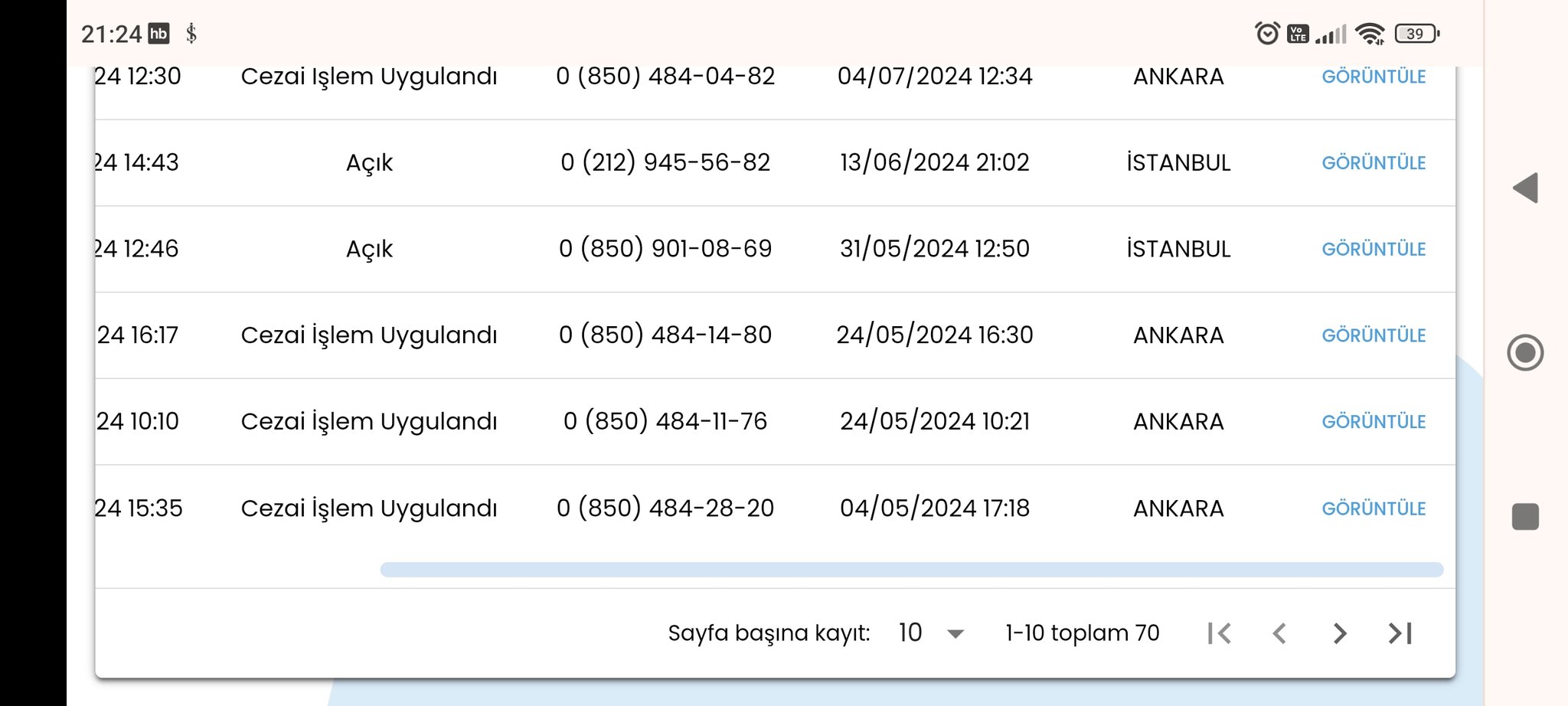Click GÖRÜNTÜLE for the 0 (212) 945-56-82 row
1568x706 pixels.
tap(1374, 163)
